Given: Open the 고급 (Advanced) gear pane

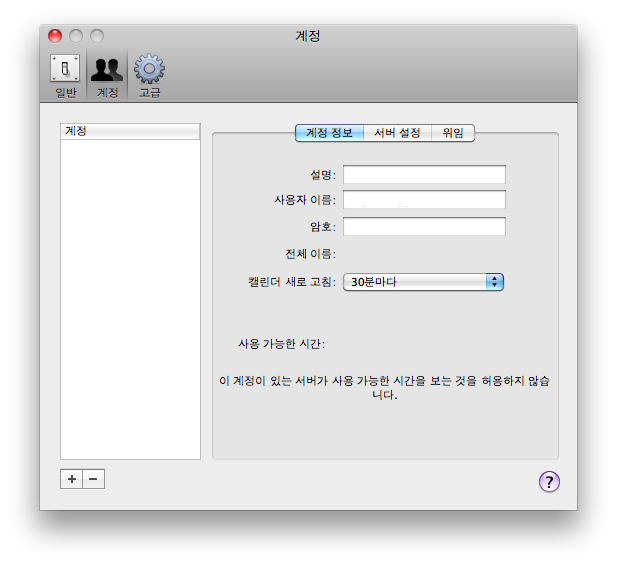Looking at the screenshot, I should click(x=150, y=76).
